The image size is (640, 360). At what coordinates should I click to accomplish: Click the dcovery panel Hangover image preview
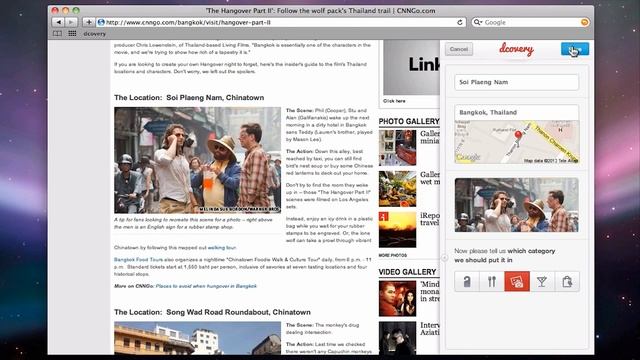517,205
